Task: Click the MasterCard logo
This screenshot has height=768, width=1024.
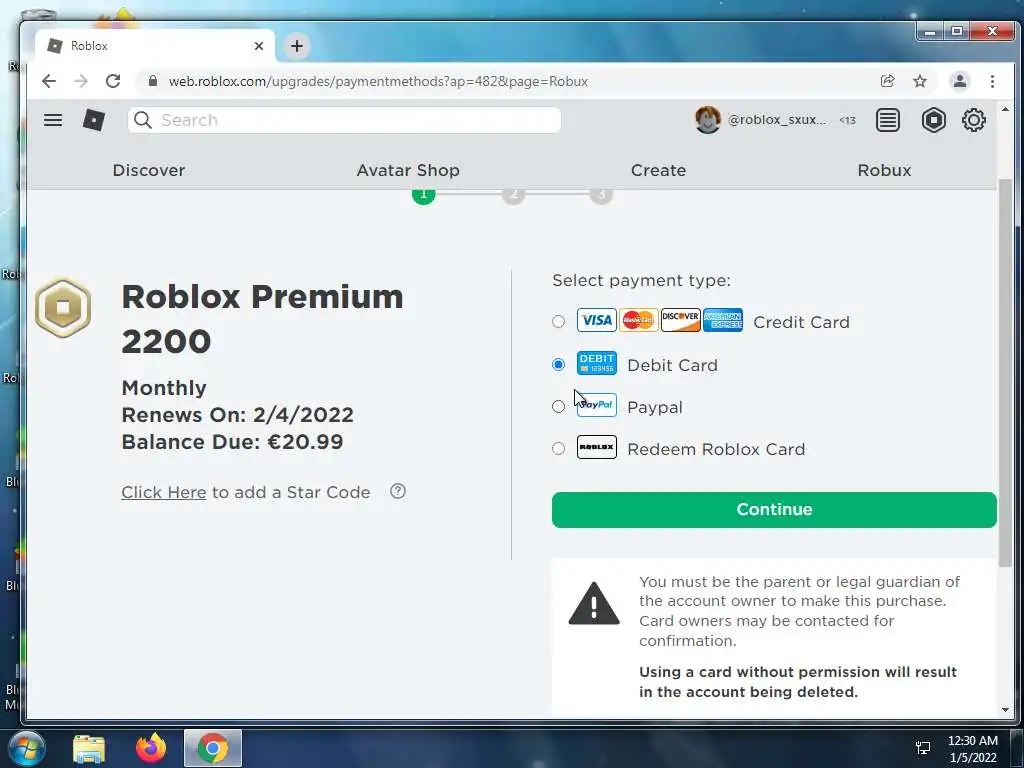Action: click(x=638, y=321)
